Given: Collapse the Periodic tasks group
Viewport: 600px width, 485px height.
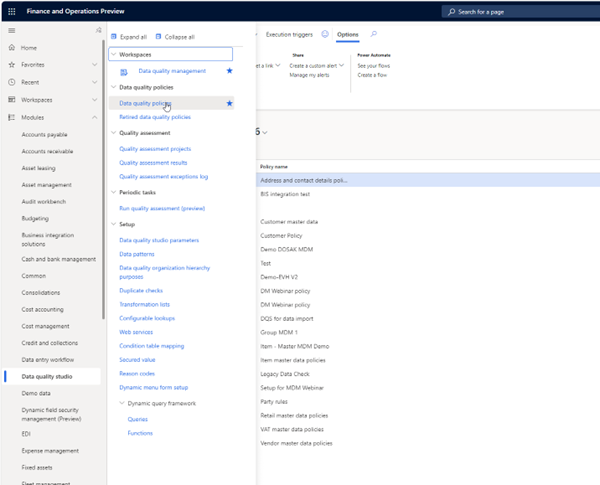Looking at the screenshot, I should pyautogui.click(x=113, y=192).
